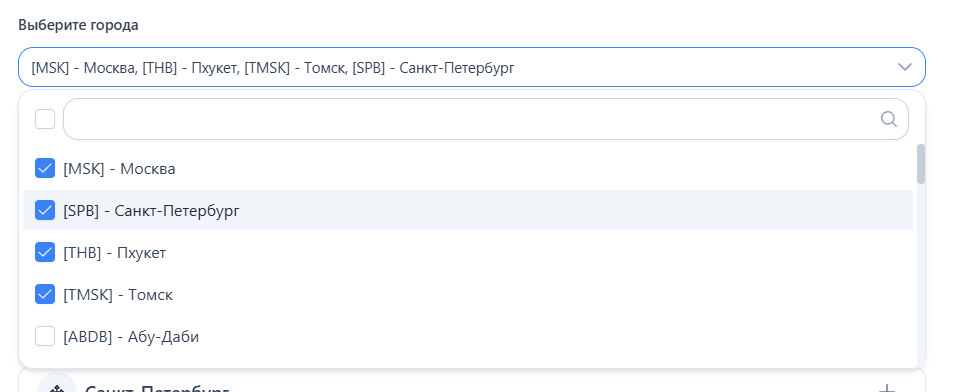Screen dimensions: 954x392
Task: Uncheck the [SPB] - Санкт-Петербург checkbox
Action: (45, 211)
